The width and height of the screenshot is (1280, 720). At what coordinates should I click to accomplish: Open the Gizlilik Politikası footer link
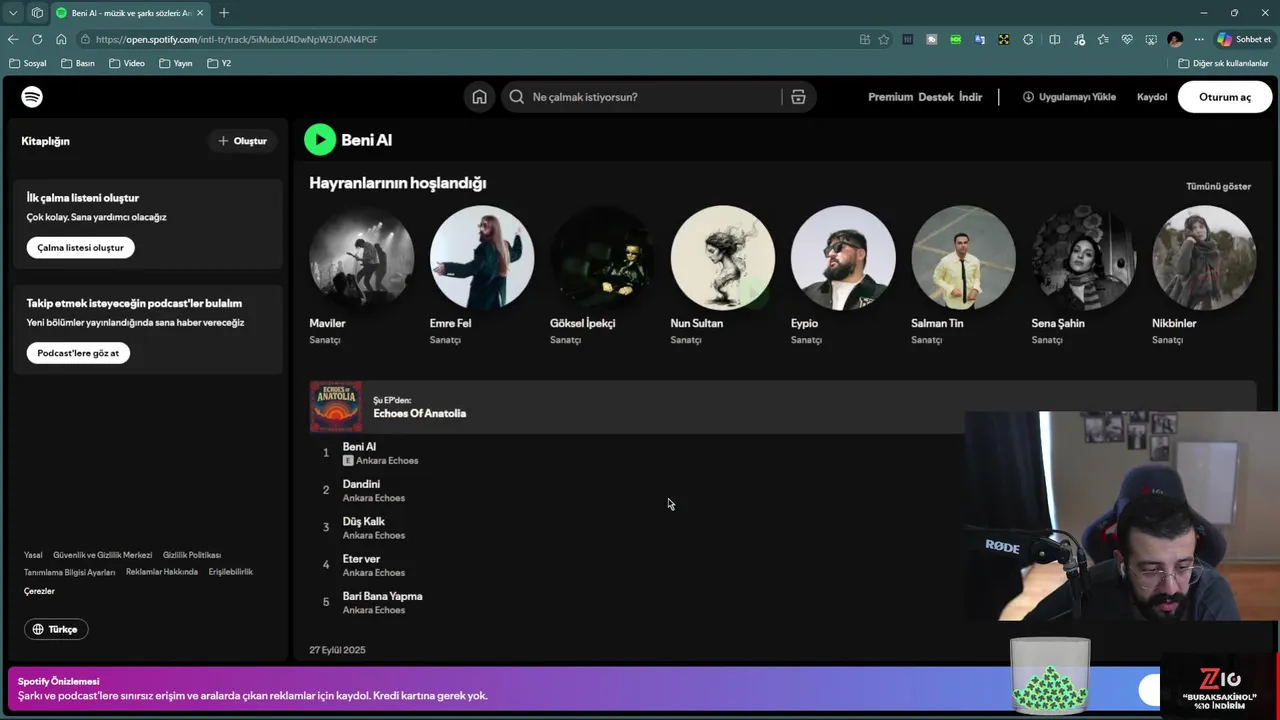click(x=192, y=555)
